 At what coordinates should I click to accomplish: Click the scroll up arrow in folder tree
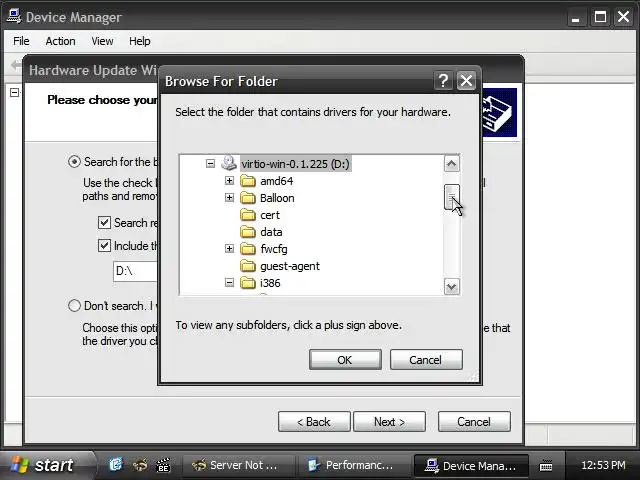451,164
